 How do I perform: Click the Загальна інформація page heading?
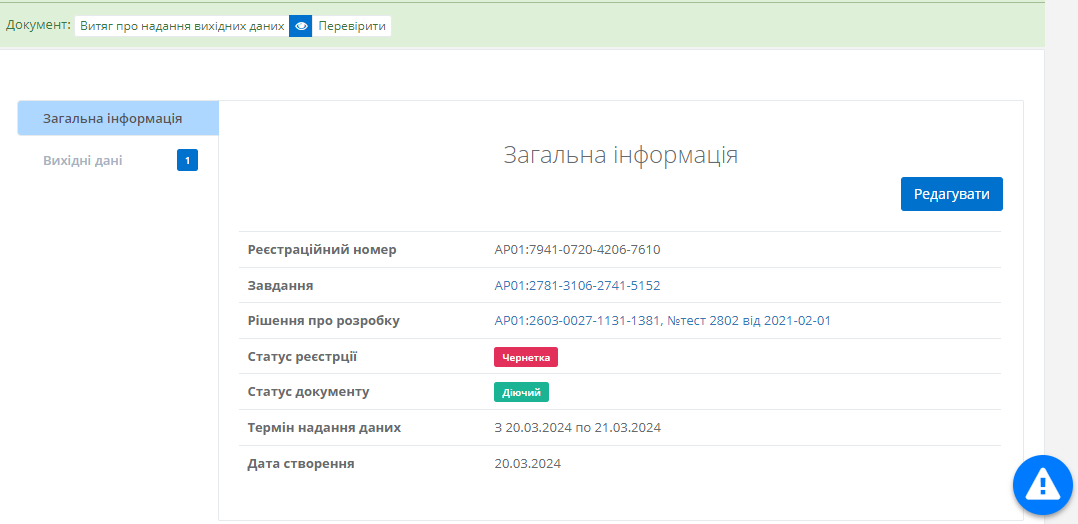coord(620,155)
